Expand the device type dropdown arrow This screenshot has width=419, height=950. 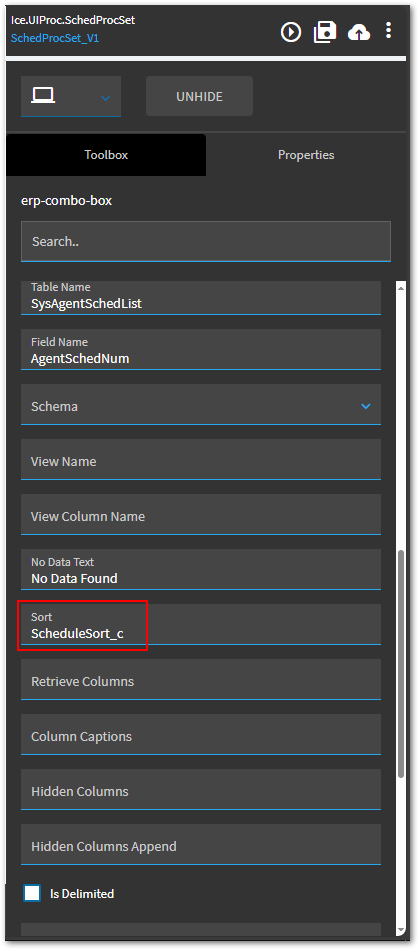[x=105, y=98]
